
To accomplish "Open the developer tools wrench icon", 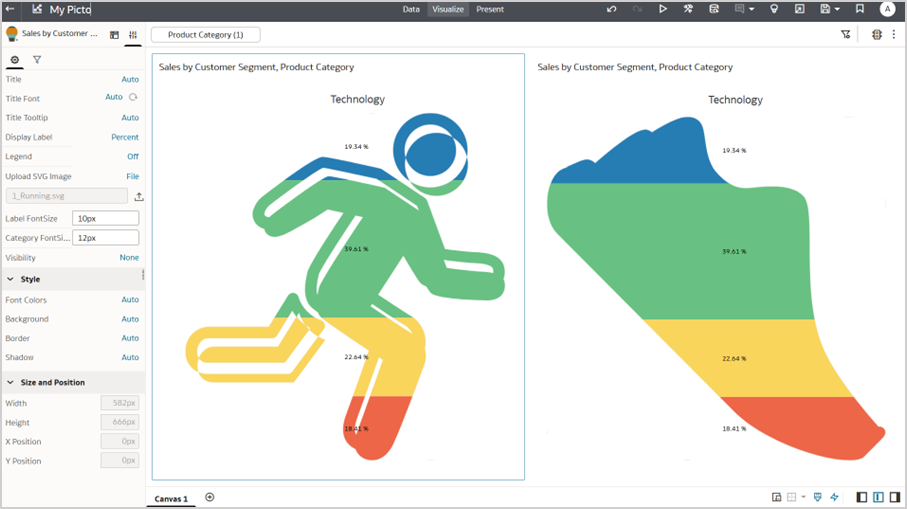I will (688, 9).
